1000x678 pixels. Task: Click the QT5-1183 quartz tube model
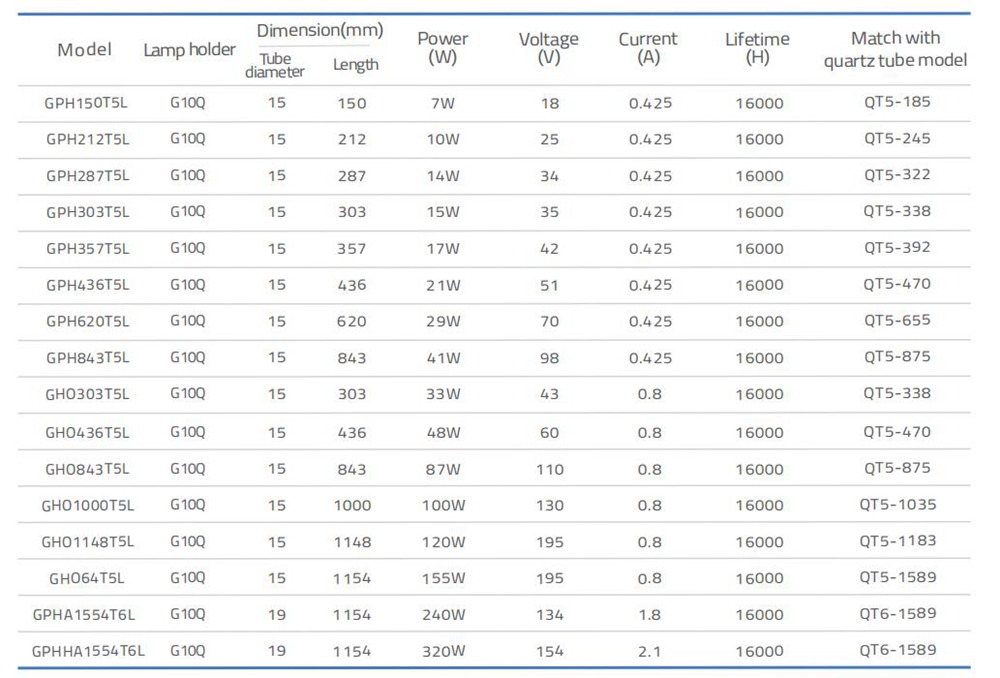(x=897, y=541)
